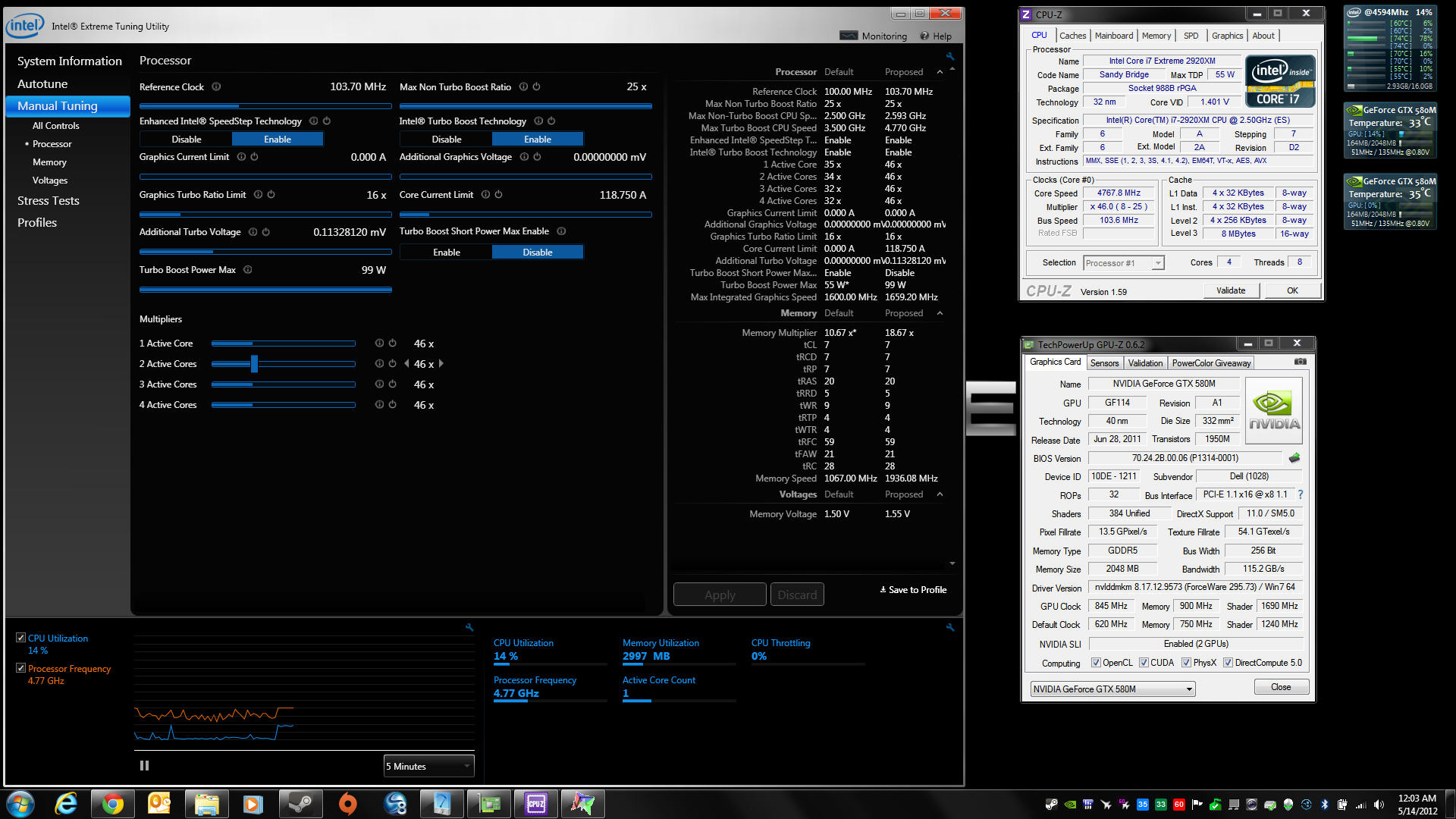Show info for Enhanced Intel SpeedStep Technology

pyautogui.click(x=313, y=121)
